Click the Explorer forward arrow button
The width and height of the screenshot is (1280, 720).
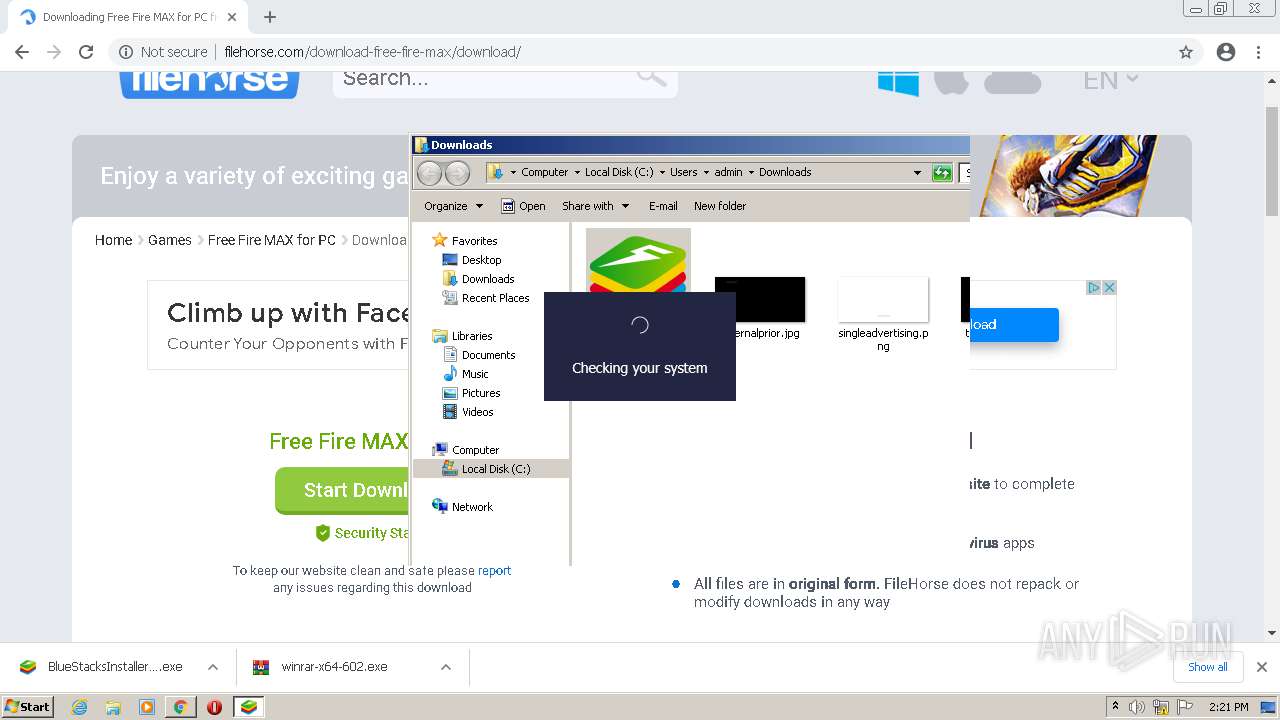457,173
